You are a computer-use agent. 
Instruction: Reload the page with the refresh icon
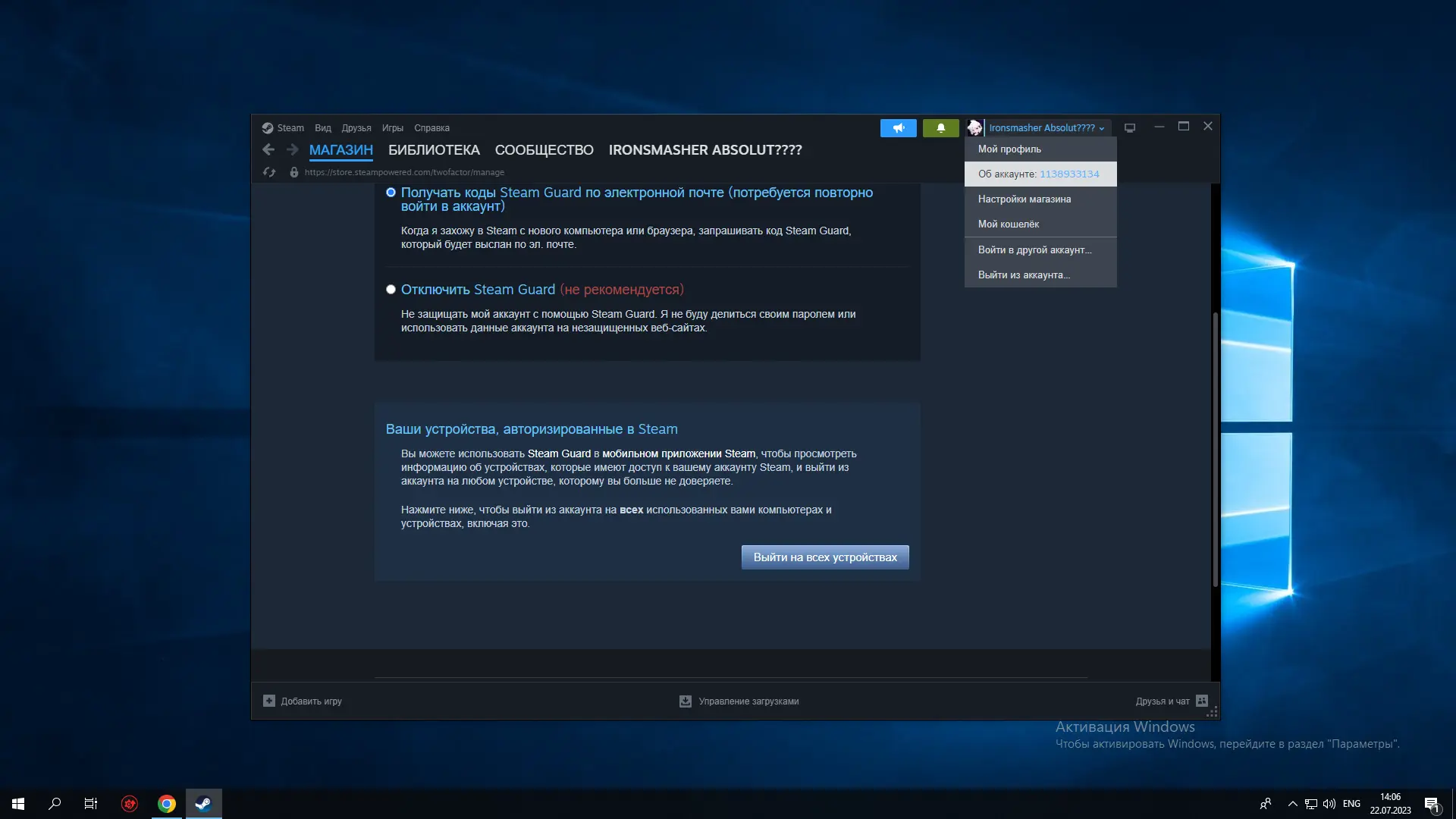[269, 172]
